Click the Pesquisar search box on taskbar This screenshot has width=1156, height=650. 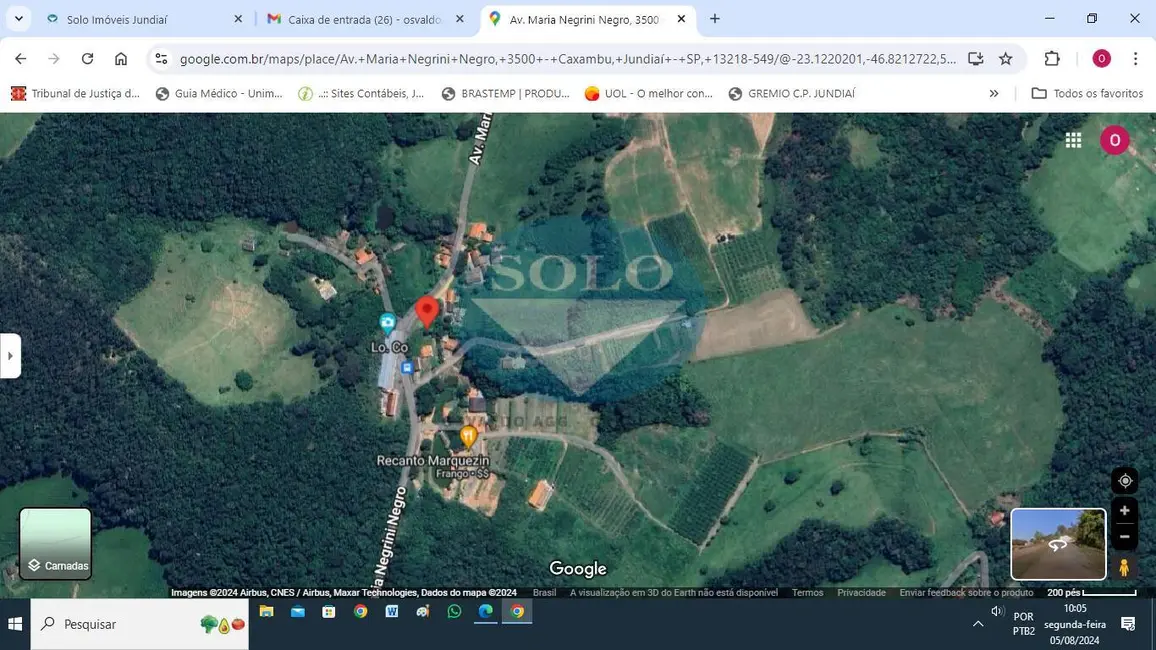tap(110, 623)
